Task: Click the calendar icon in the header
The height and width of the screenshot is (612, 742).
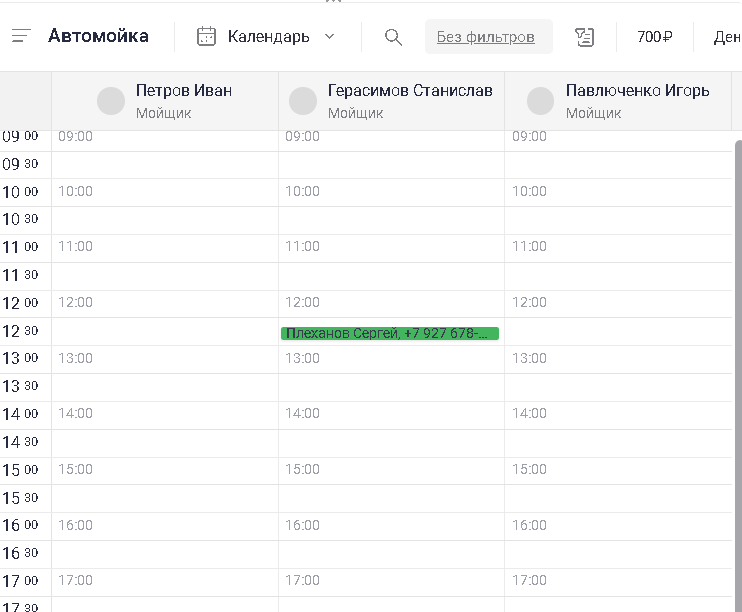Action: pyautogui.click(x=207, y=37)
